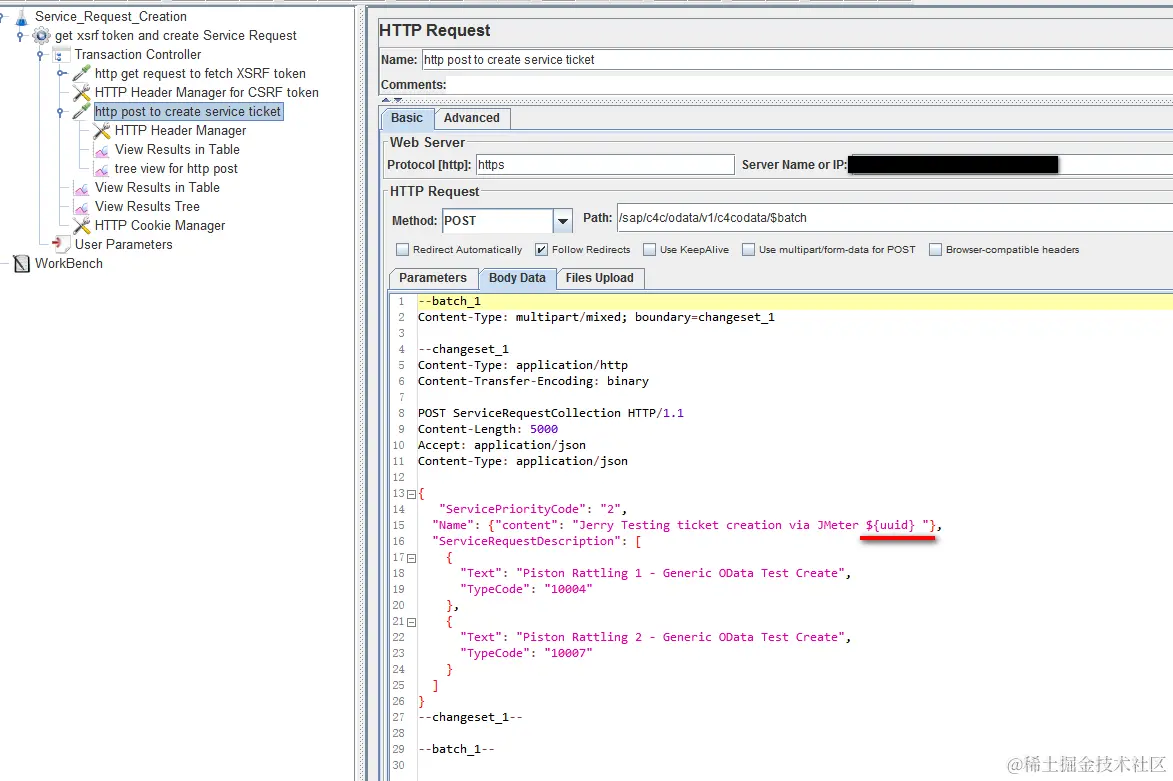Click the HTTP Cookie Manager wrench icon
The height and width of the screenshot is (781, 1173).
tap(82, 225)
